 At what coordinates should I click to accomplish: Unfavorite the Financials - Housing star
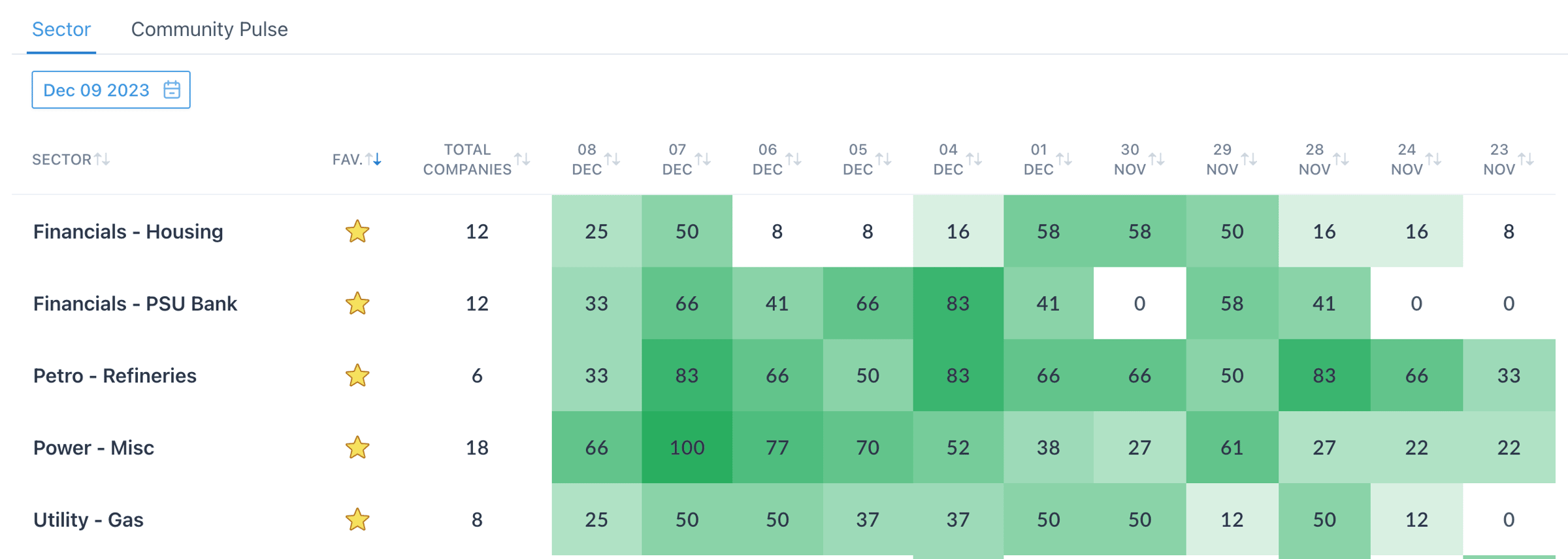pyautogui.click(x=357, y=231)
